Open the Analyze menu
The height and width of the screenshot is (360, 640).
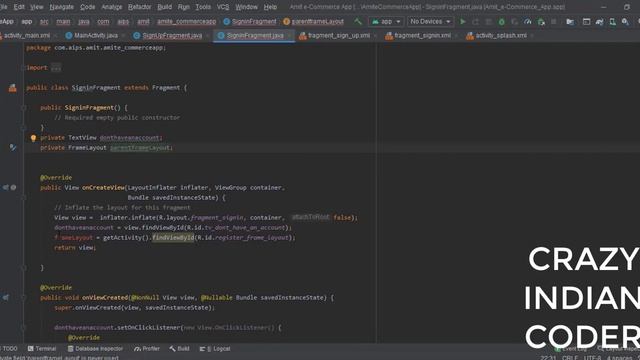[x=111, y=7]
